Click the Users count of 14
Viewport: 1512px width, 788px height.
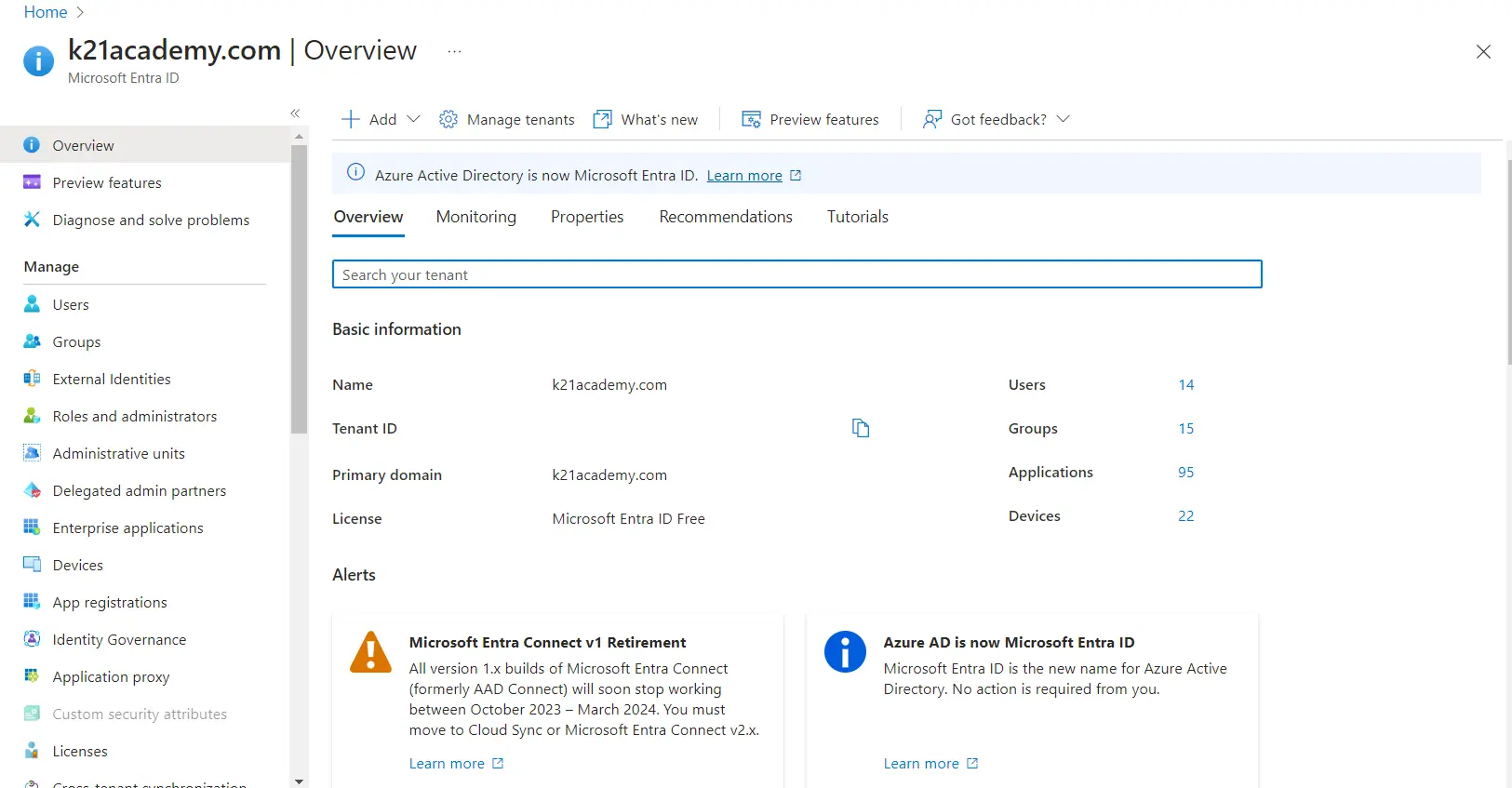[x=1185, y=385]
